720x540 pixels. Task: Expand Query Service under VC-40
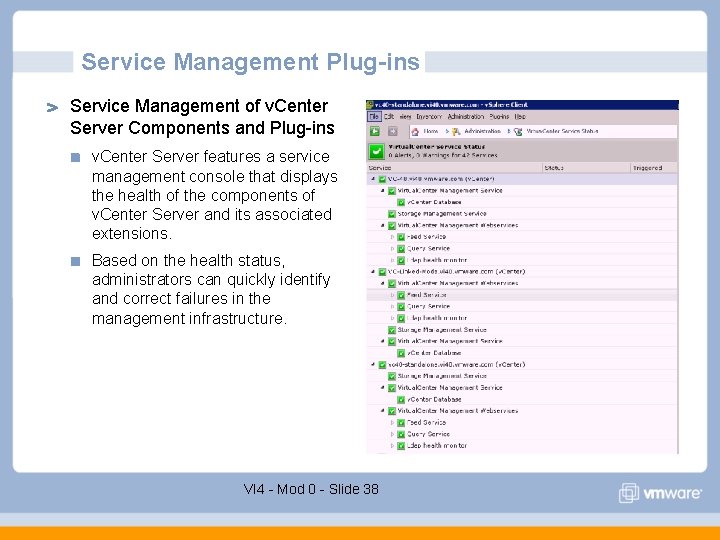pos(392,248)
